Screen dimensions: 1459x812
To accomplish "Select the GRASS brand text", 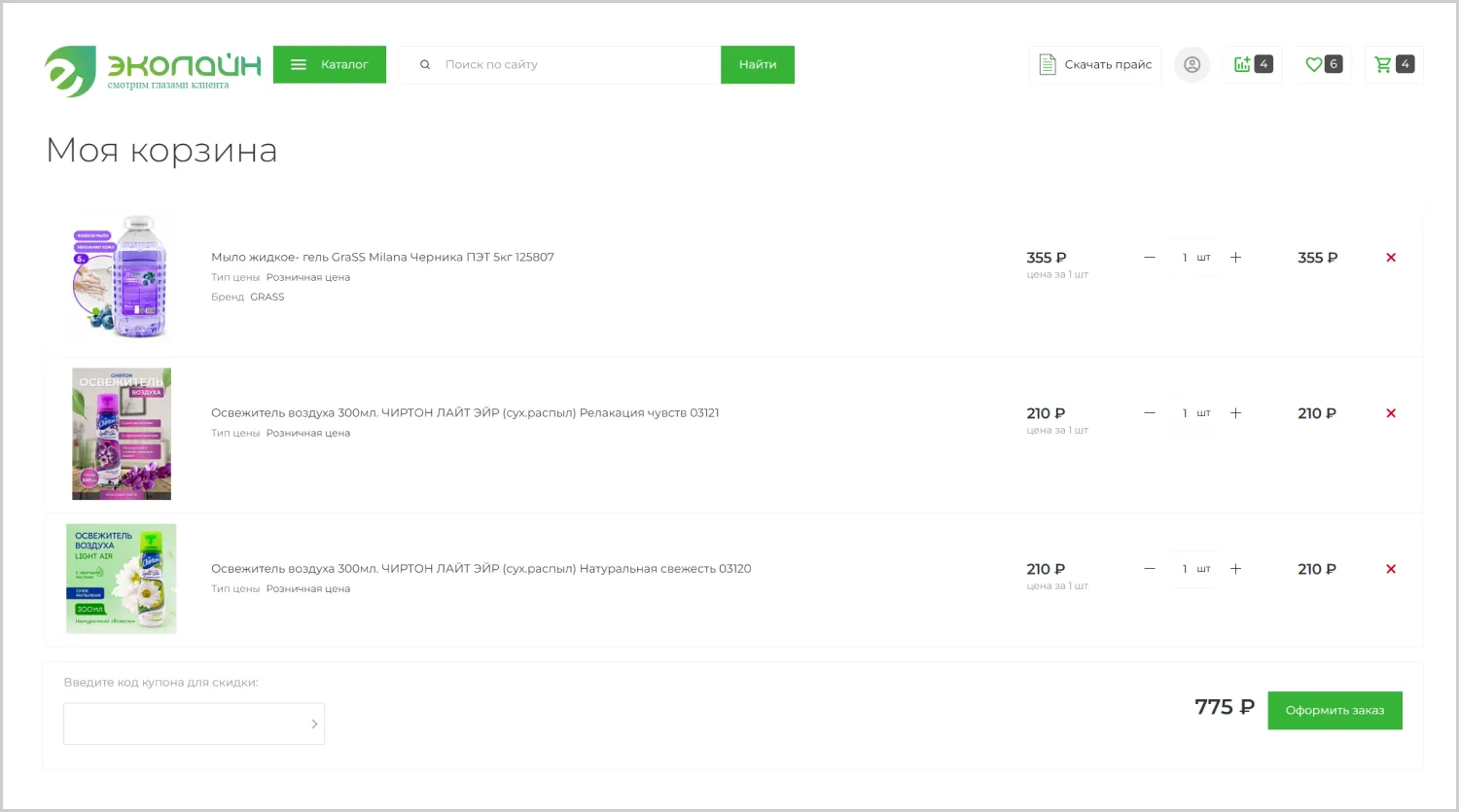I will pyautogui.click(x=267, y=297).
